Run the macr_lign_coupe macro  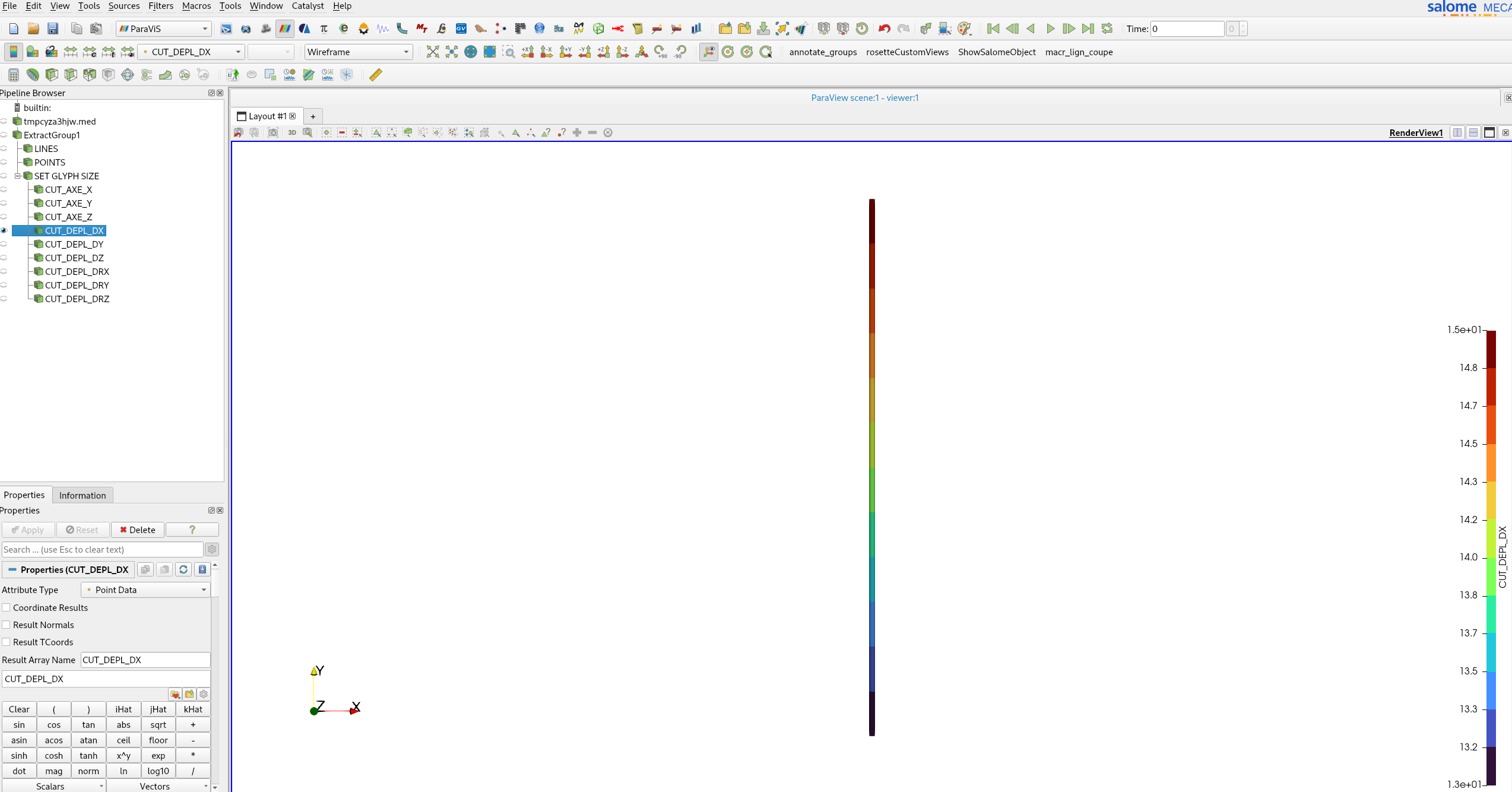click(x=1079, y=52)
